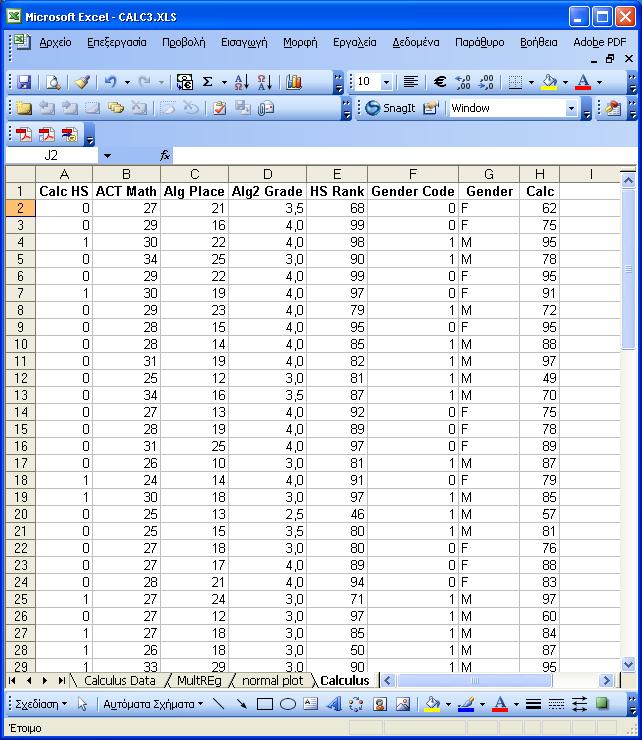Image resolution: width=642 pixels, height=740 pixels.
Task: Select the ACT Math header cell
Action: coord(126,191)
